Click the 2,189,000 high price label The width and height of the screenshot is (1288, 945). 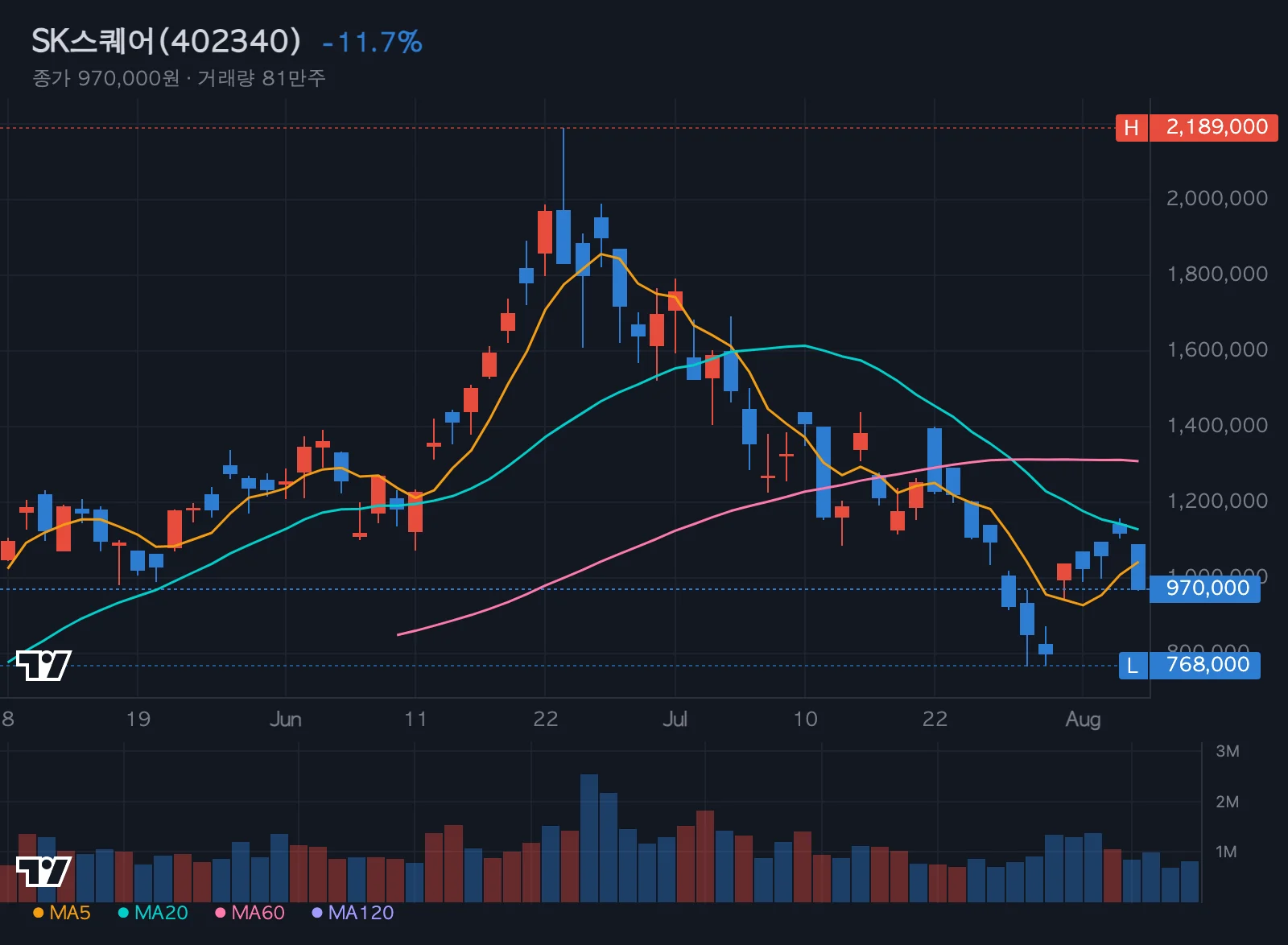coord(1214,127)
